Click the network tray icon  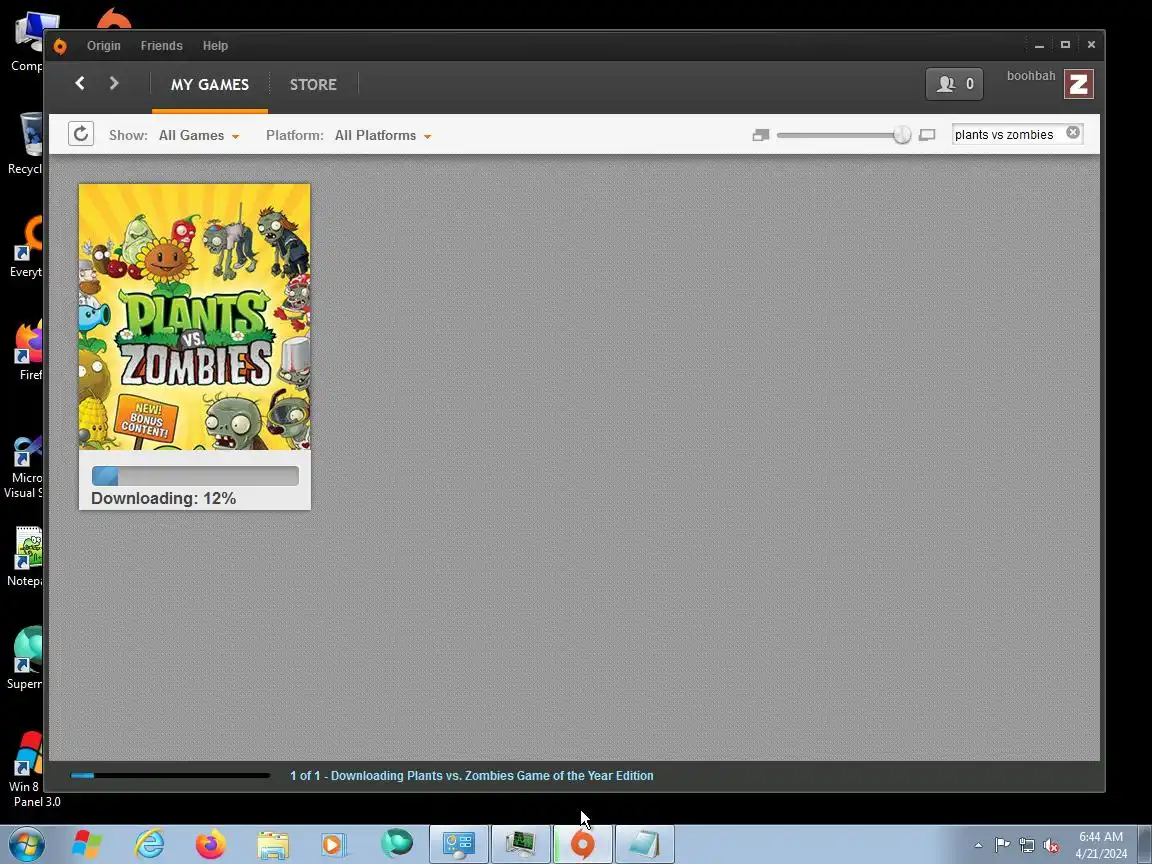[1026, 845]
